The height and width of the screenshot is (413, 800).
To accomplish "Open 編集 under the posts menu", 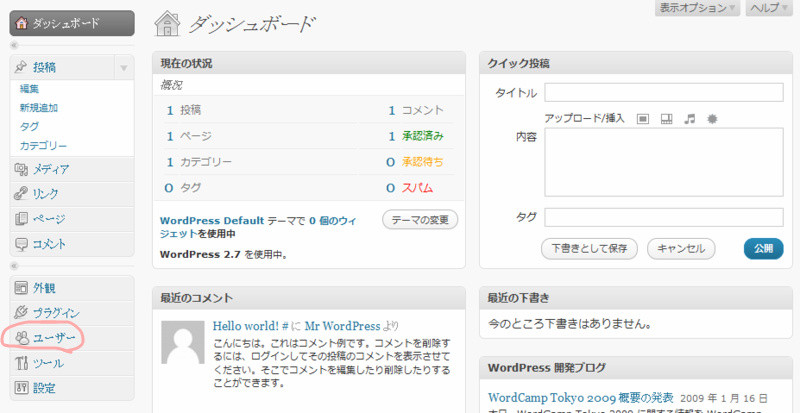I will pos(30,89).
